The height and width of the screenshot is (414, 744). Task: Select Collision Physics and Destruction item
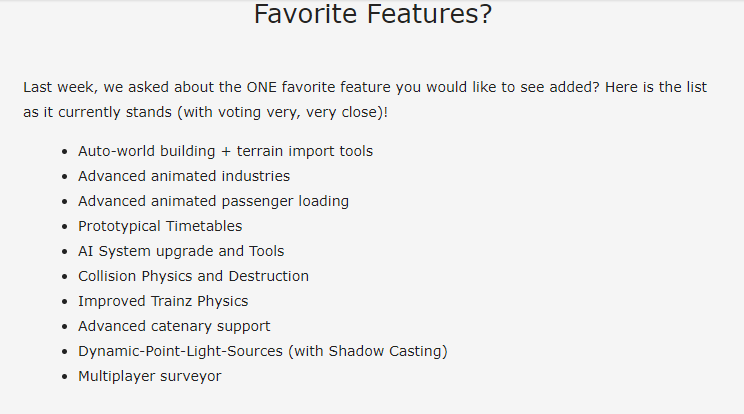[x=193, y=276]
